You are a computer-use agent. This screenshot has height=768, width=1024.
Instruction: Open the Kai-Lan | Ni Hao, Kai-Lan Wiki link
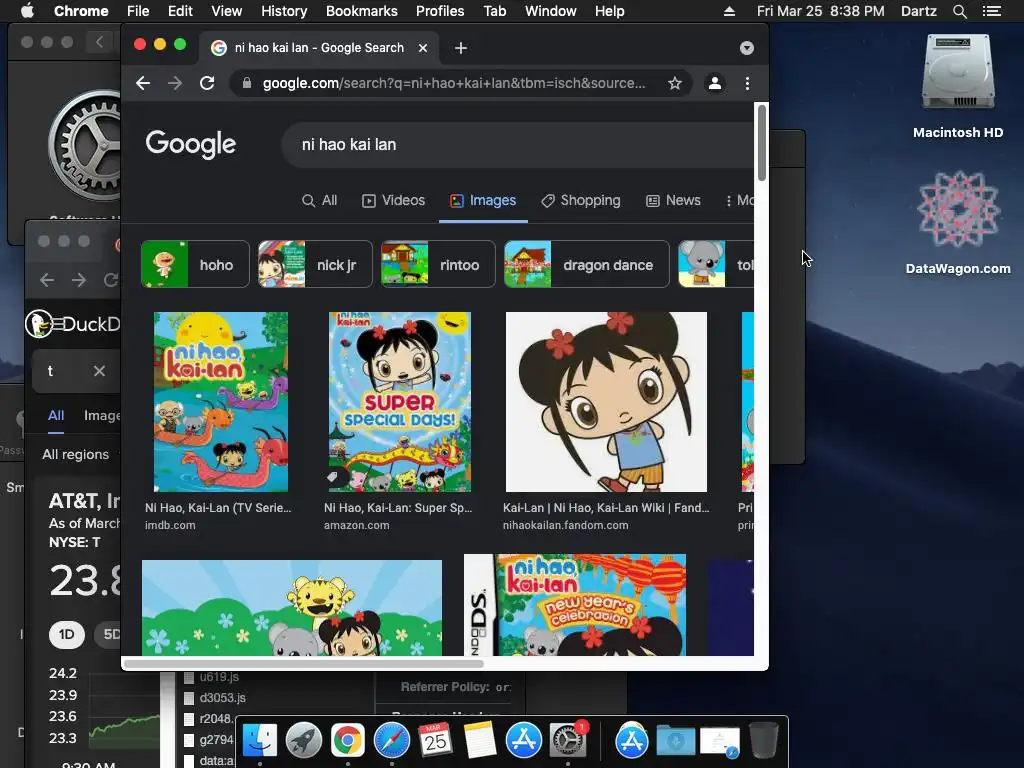point(606,507)
